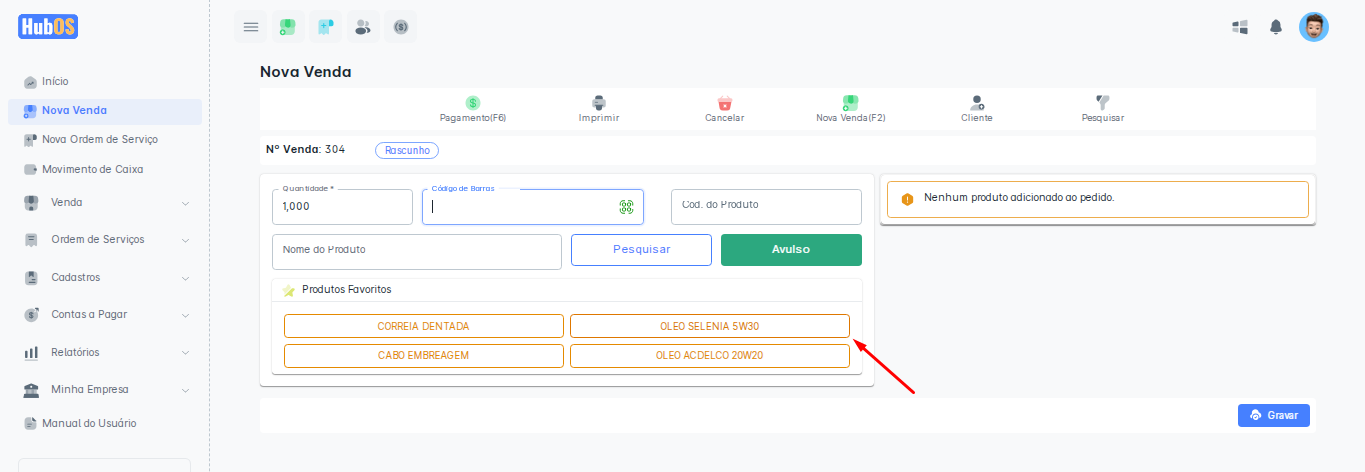Click the gray dollar coin shortcut in the top bar

point(400,27)
